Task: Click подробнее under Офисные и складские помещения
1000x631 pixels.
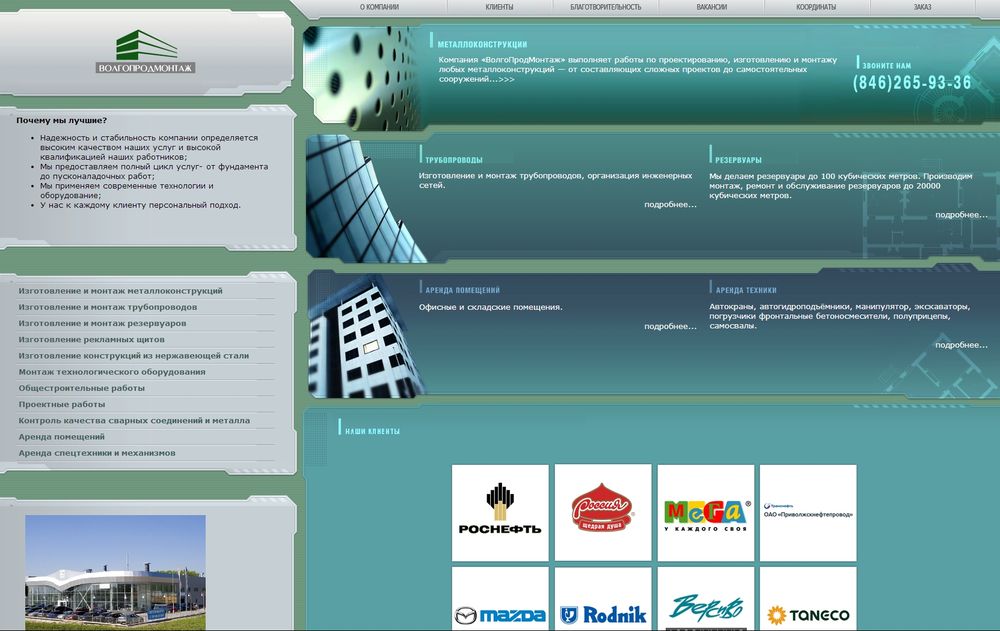Action: point(670,327)
